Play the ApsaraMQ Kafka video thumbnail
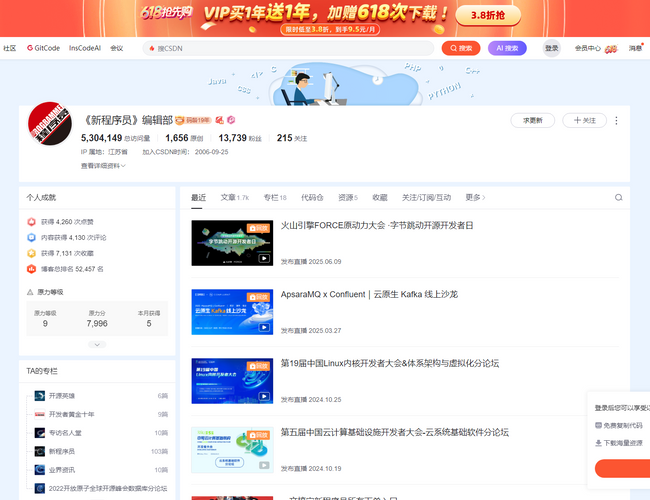Image resolution: width=650 pixels, height=500 pixels. tap(232, 312)
